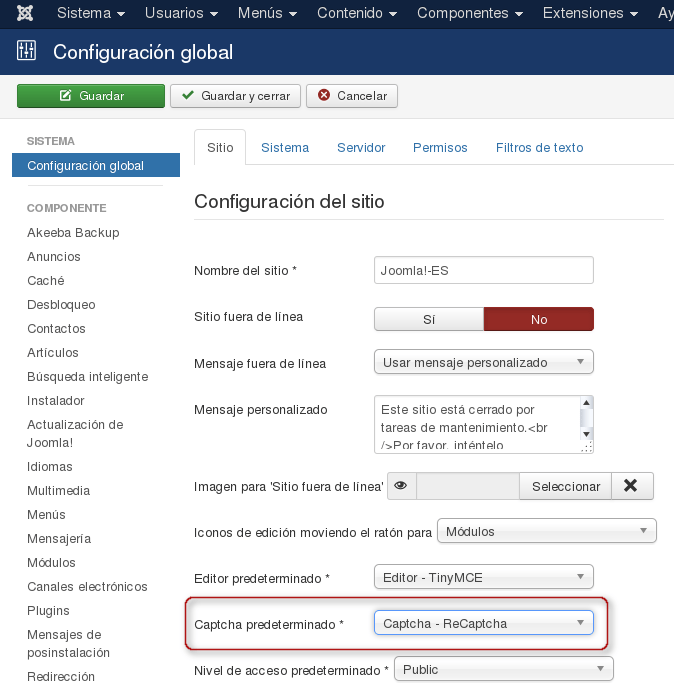
Task: Click the resize handle of Mensaje personalizado textarea
Action: [x=587, y=447]
